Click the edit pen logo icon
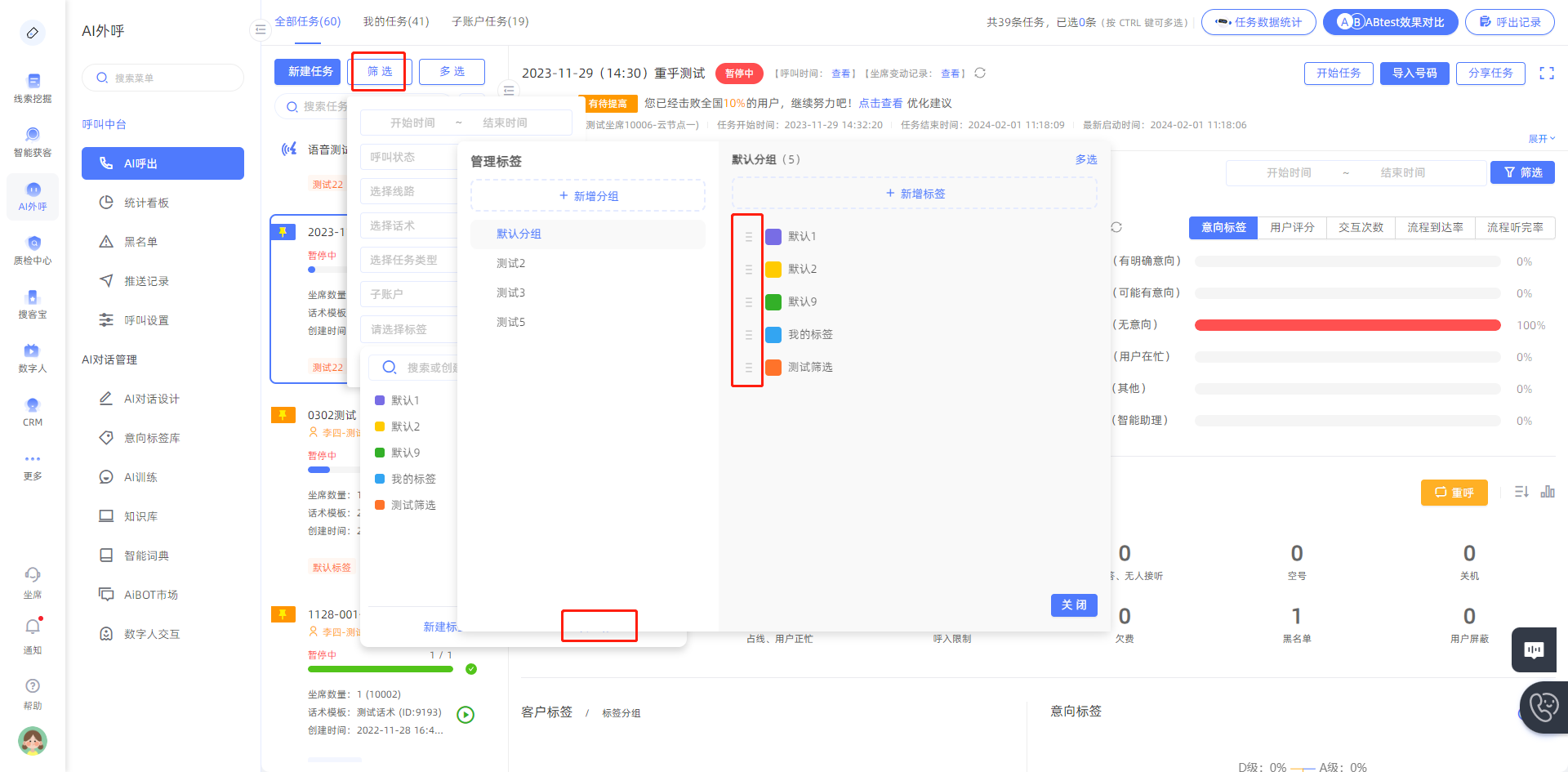Screen dimensions: 1568x772 [33, 33]
